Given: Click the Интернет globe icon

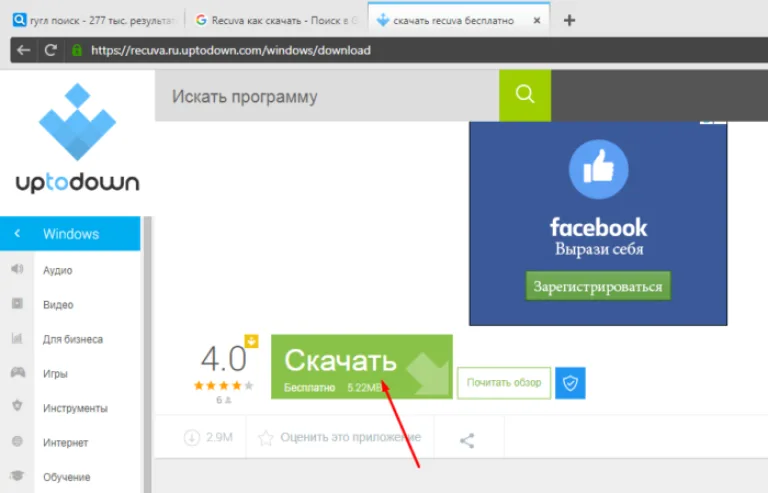Looking at the screenshot, I should 17,441.
